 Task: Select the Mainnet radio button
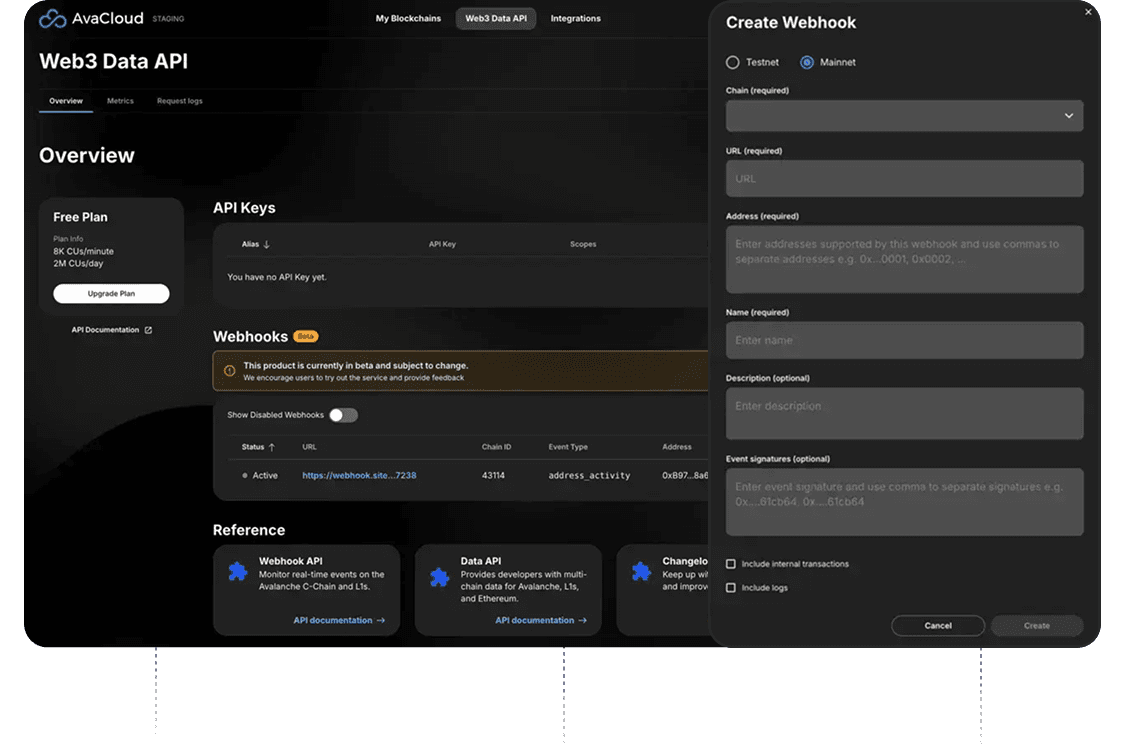click(x=807, y=62)
